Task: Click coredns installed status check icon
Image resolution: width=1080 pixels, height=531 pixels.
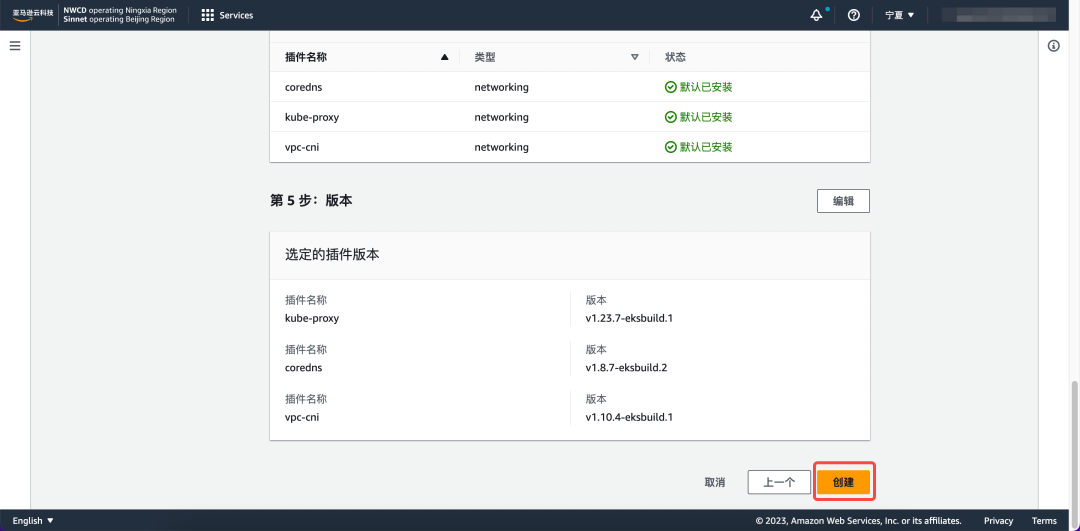Action: click(x=670, y=87)
